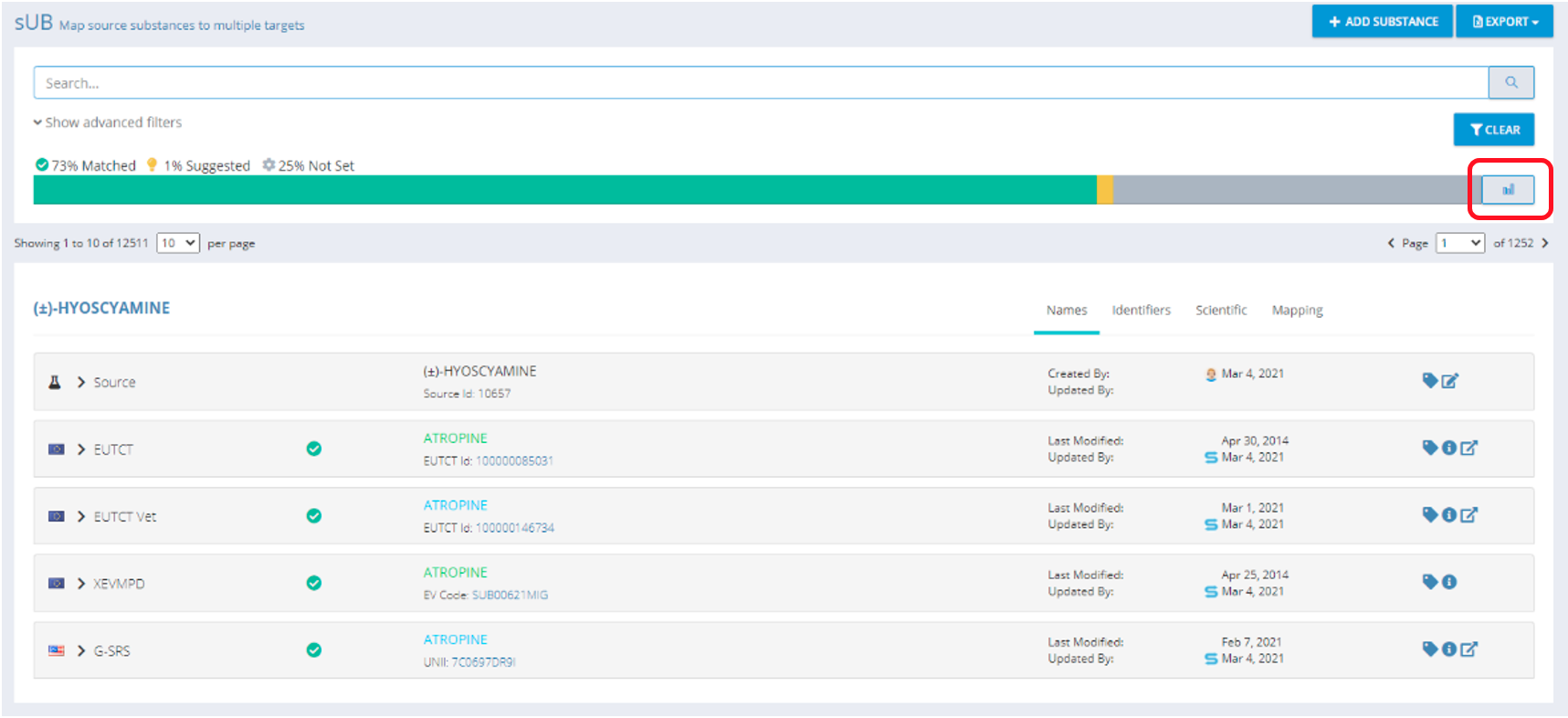Go to next page arrow
The image size is (1568, 718).
[1545, 243]
